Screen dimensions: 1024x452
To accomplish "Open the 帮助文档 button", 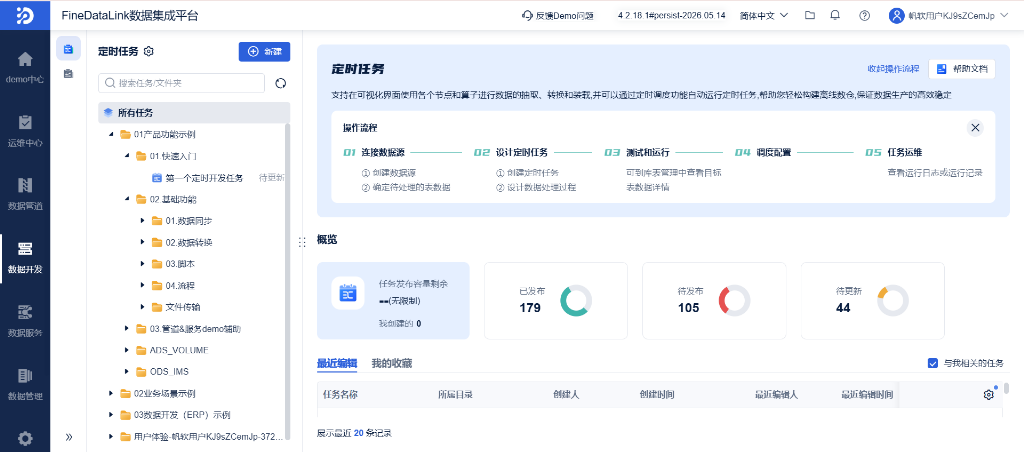I will point(961,69).
